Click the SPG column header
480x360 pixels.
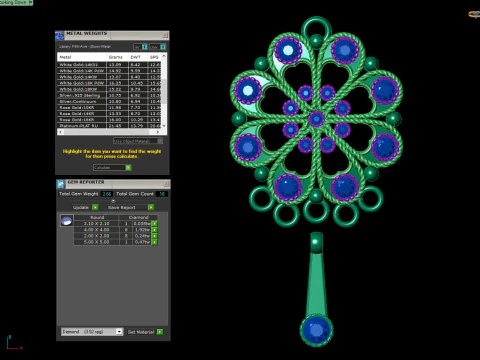[x=154, y=57]
